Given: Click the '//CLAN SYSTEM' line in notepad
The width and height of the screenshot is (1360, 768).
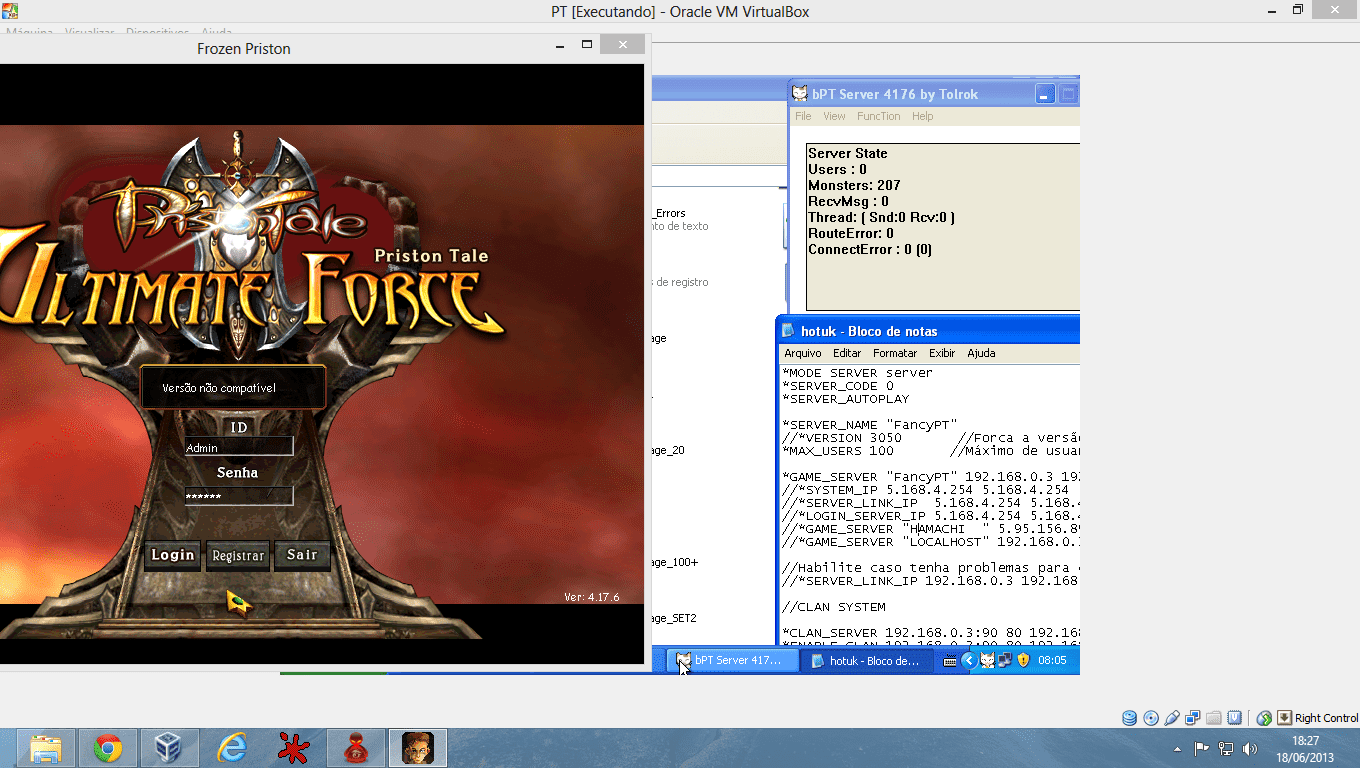Looking at the screenshot, I should [x=834, y=606].
